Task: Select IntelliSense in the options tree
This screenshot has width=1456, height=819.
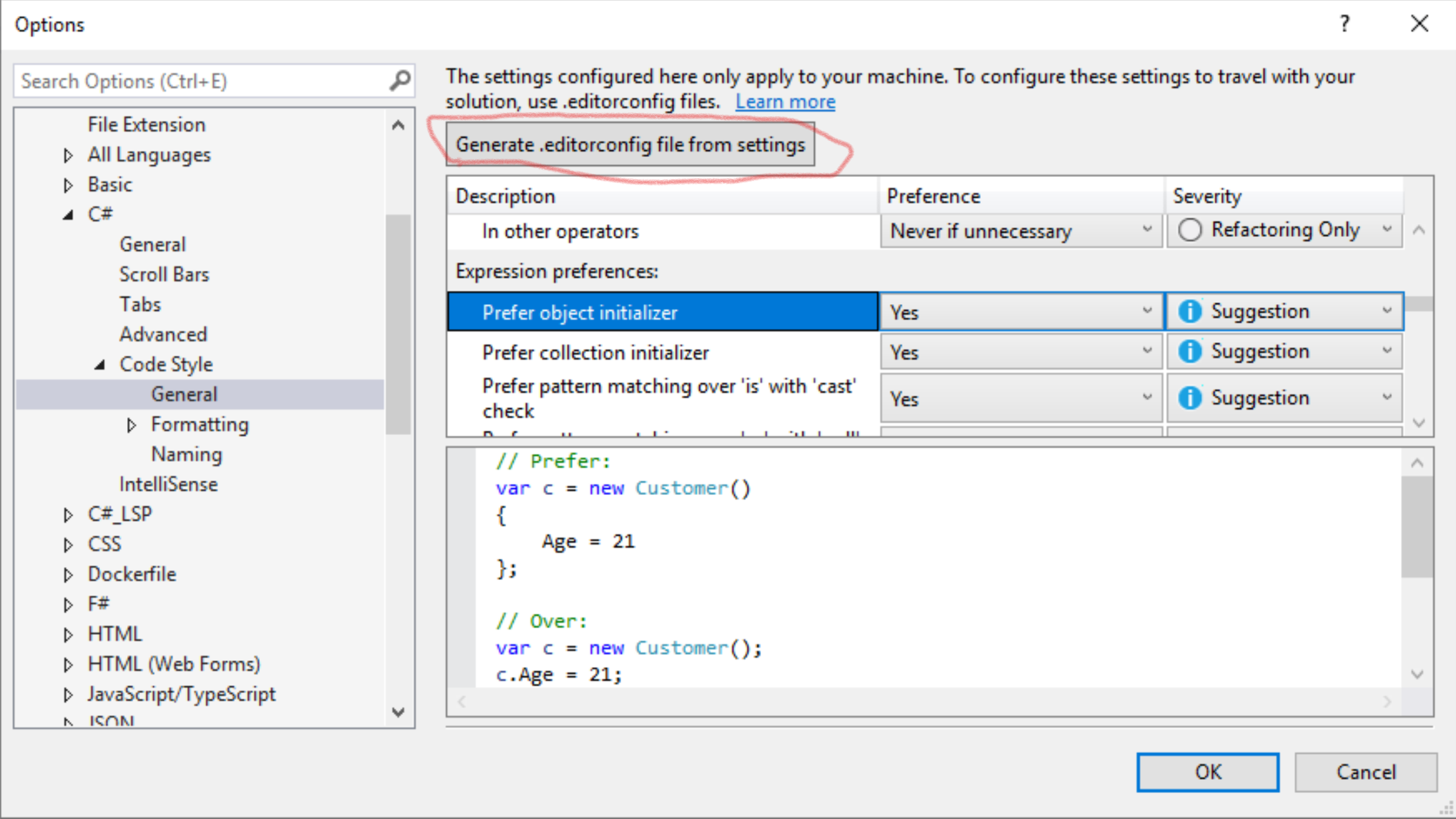Action: [x=168, y=484]
